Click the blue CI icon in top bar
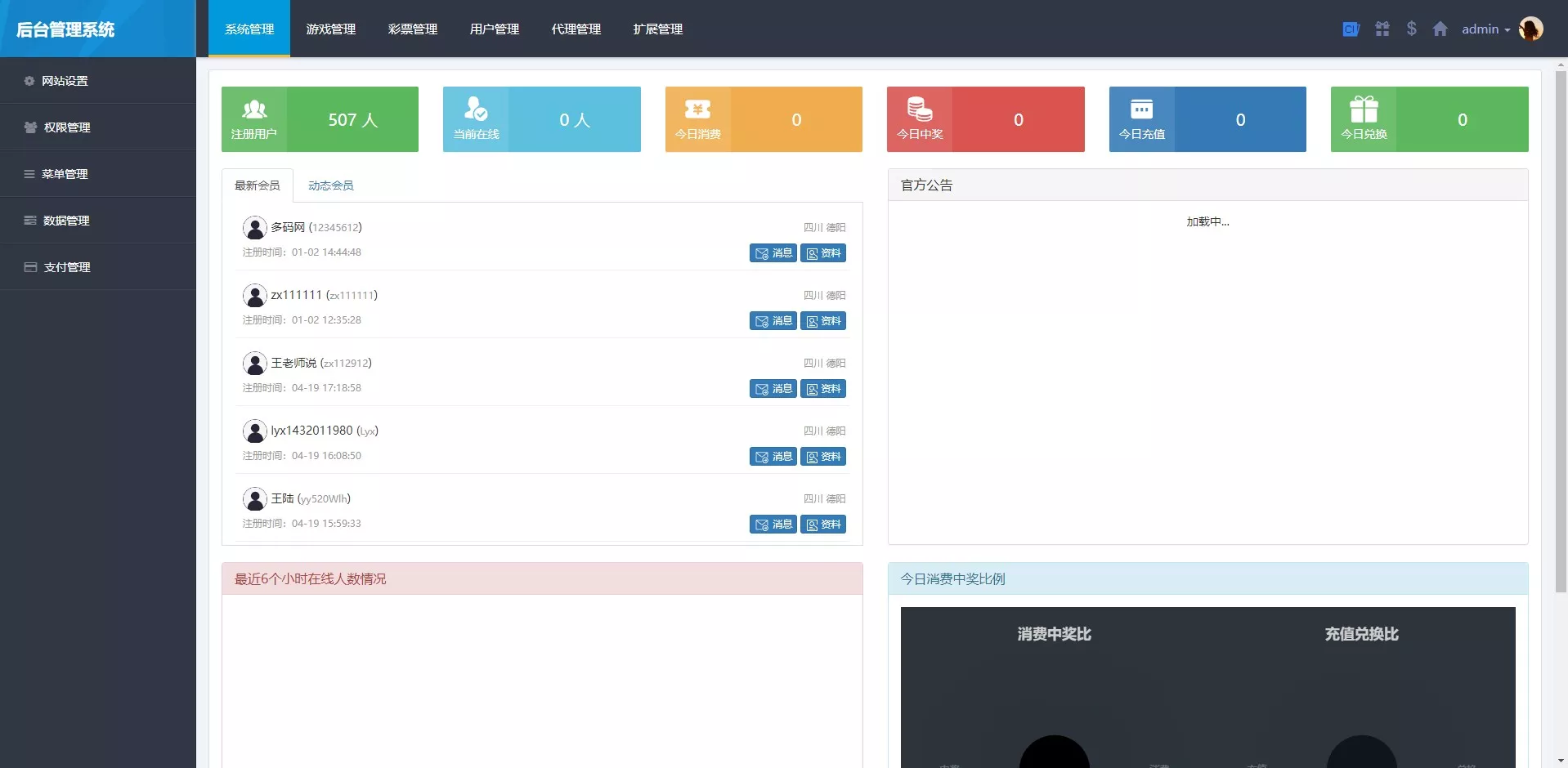The height and width of the screenshot is (768, 1568). coord(1351,29)
